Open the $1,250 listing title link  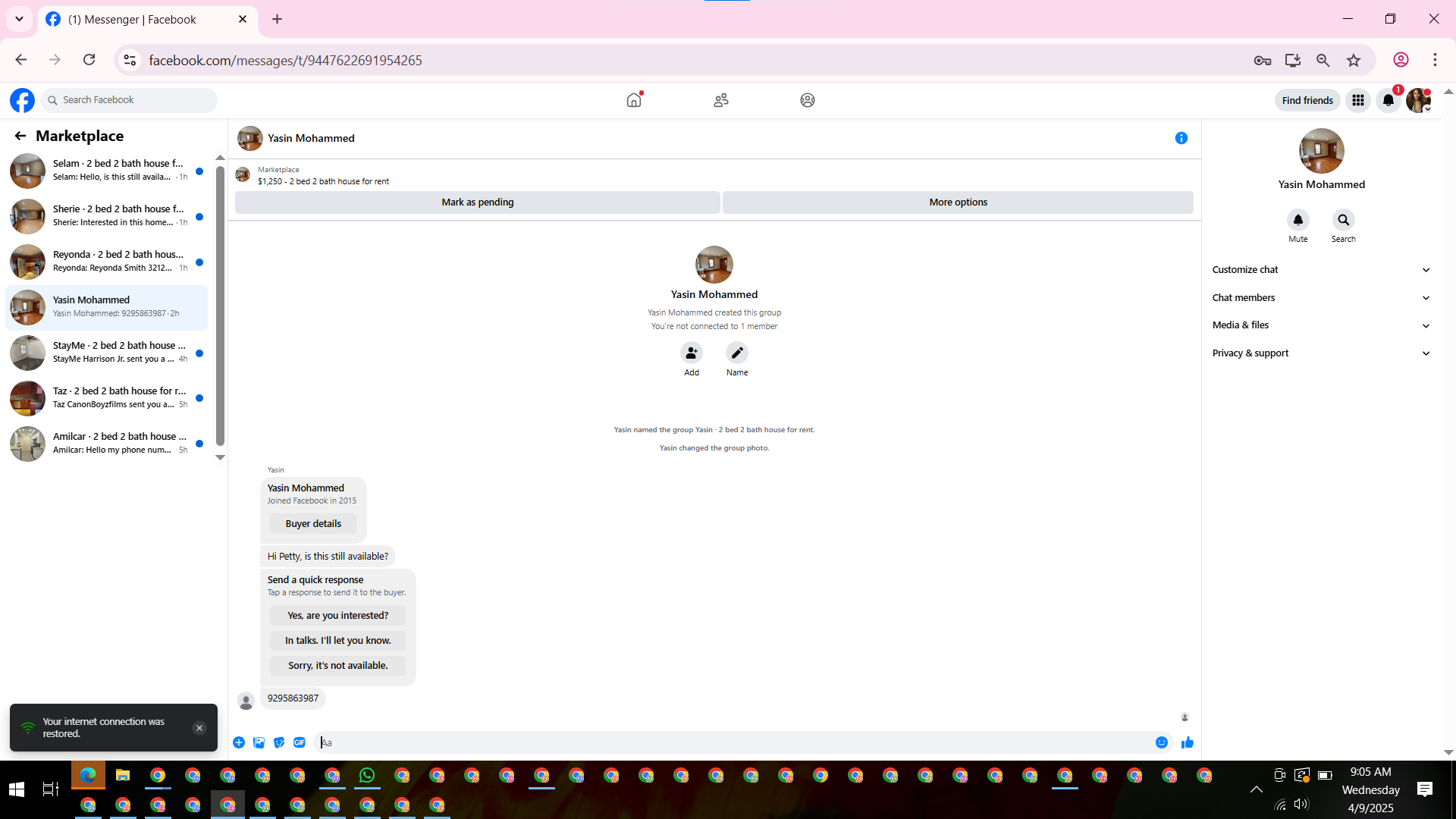(x=323, y=182)
